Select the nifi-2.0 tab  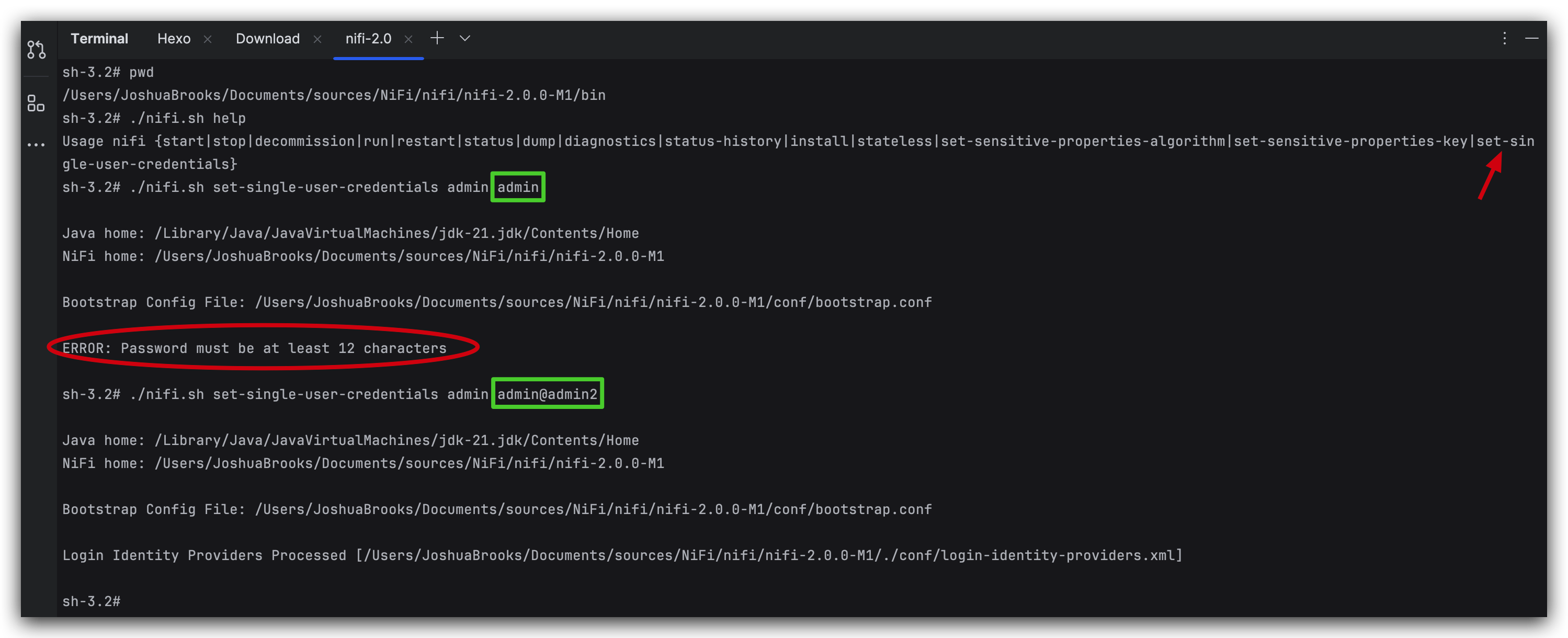[x=368, y=38]
